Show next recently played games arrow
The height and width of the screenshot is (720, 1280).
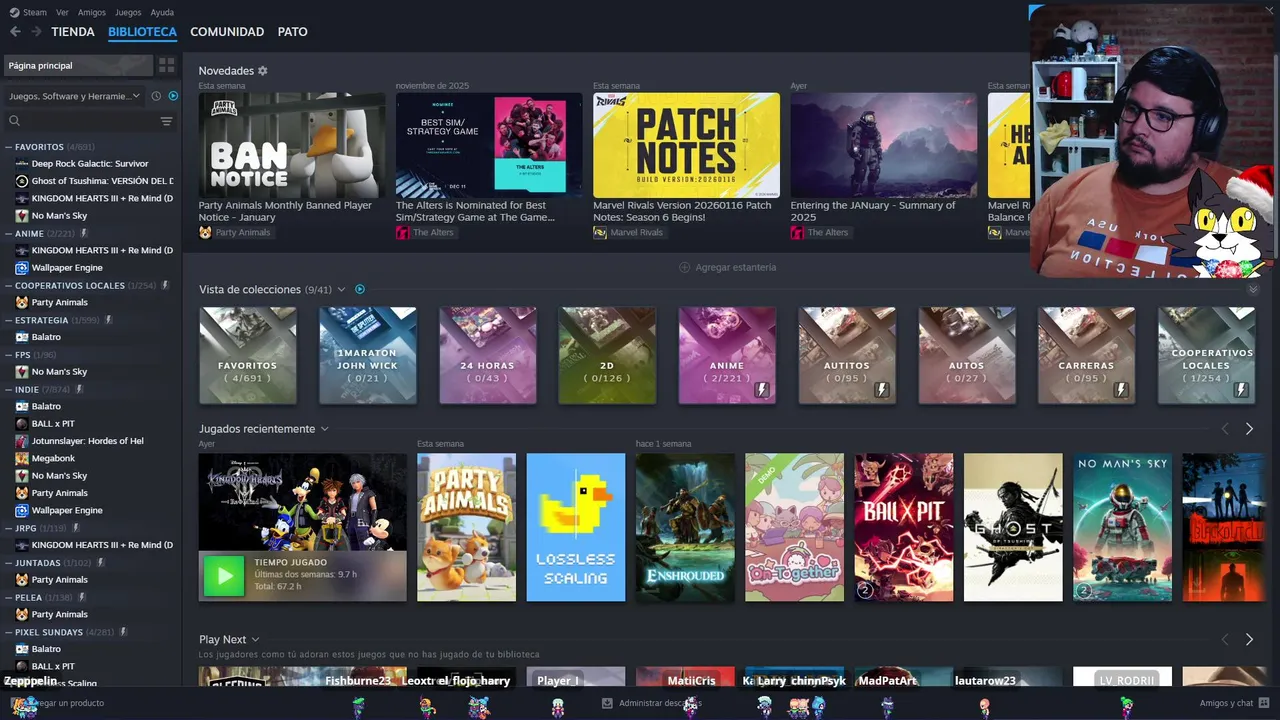[1249, 429]
